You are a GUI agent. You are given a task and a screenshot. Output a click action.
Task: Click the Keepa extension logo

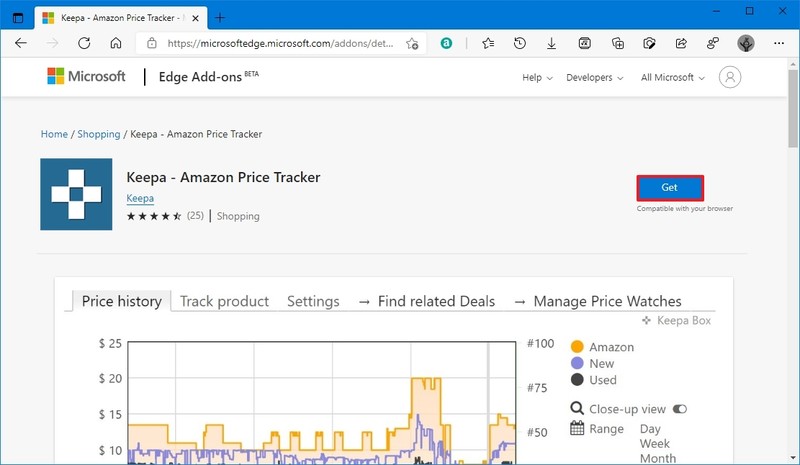tap(77, 194)
